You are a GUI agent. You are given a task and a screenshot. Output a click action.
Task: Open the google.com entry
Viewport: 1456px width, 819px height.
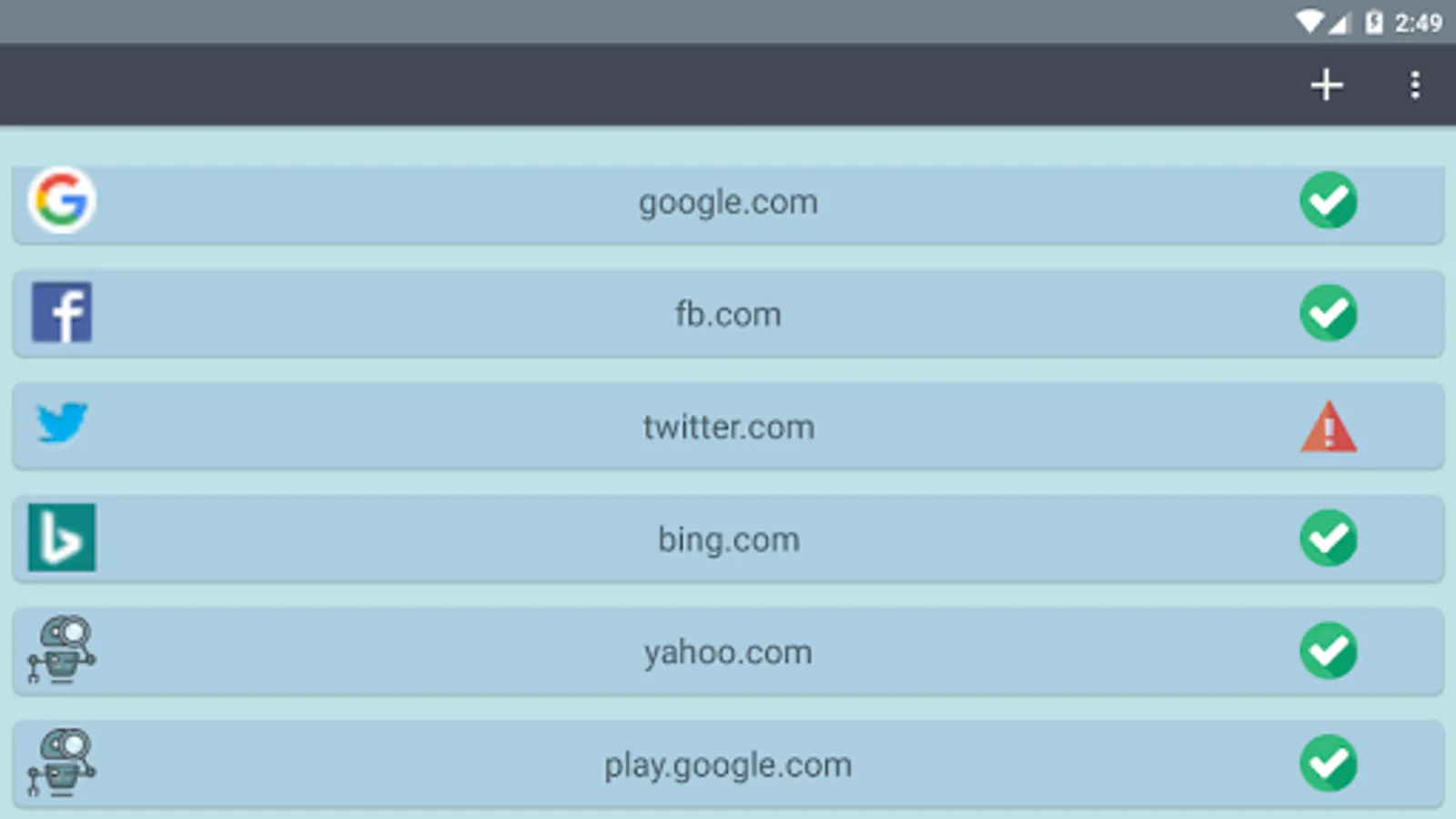click(728, 202)
